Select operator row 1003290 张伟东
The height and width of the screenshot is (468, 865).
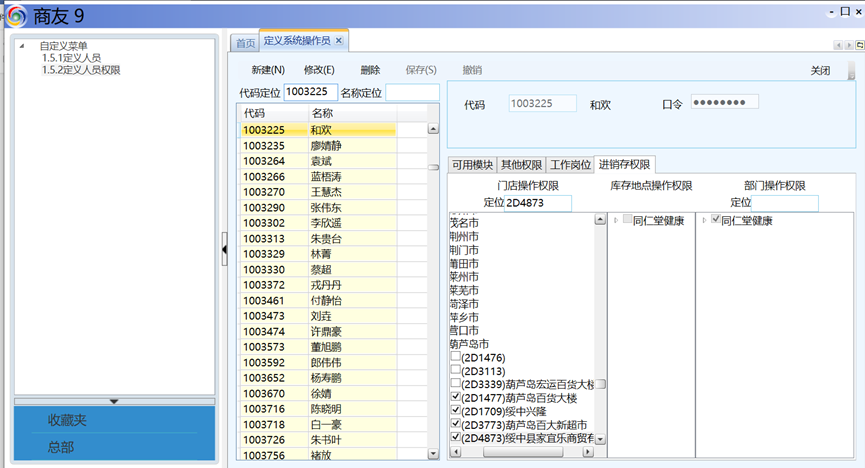pyautogui.click(x=319, y=208)
